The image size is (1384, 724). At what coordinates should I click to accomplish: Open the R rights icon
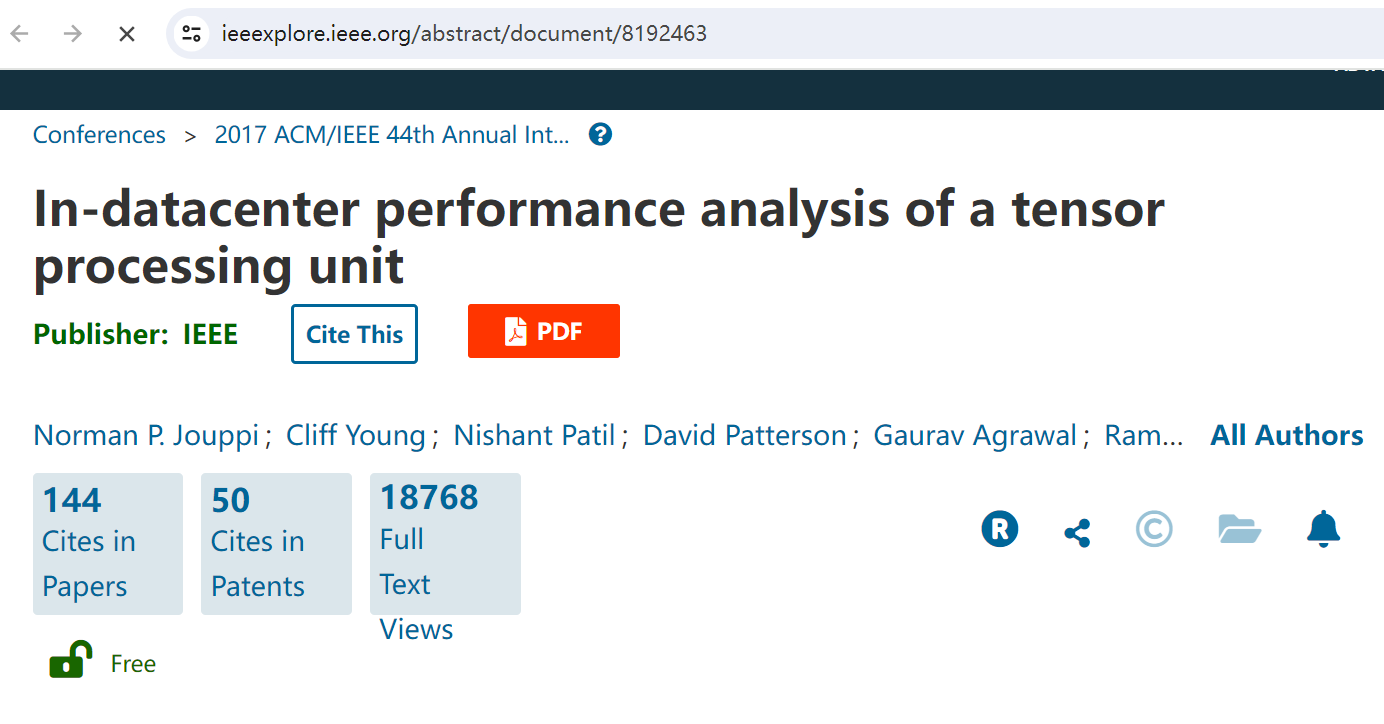click(1000, 528)
